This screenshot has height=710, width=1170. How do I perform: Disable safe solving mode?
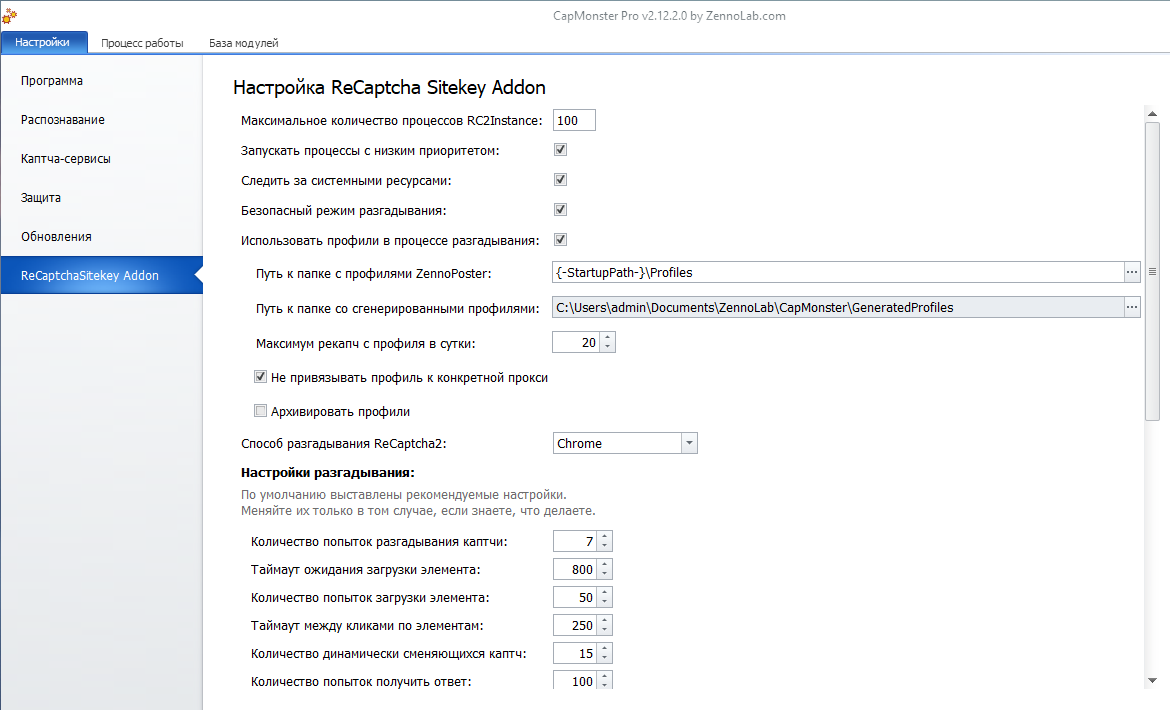560,209
